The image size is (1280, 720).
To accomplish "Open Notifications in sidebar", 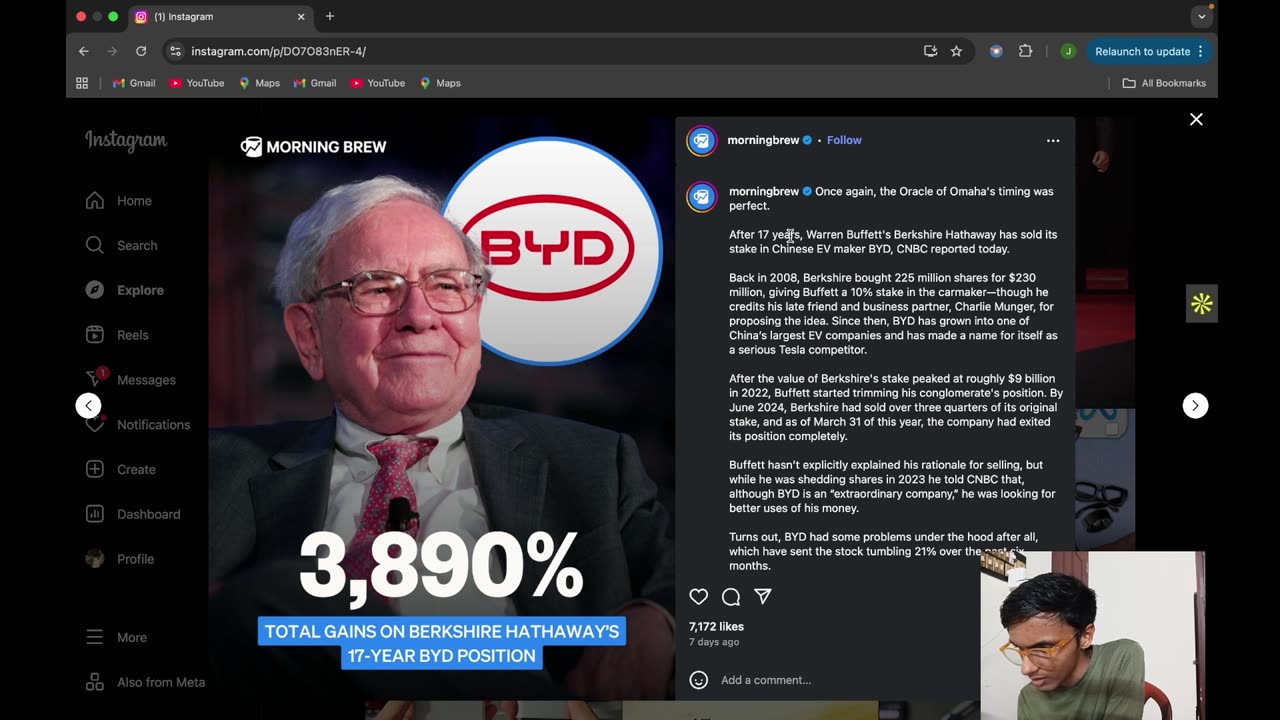I will [138, 425].
